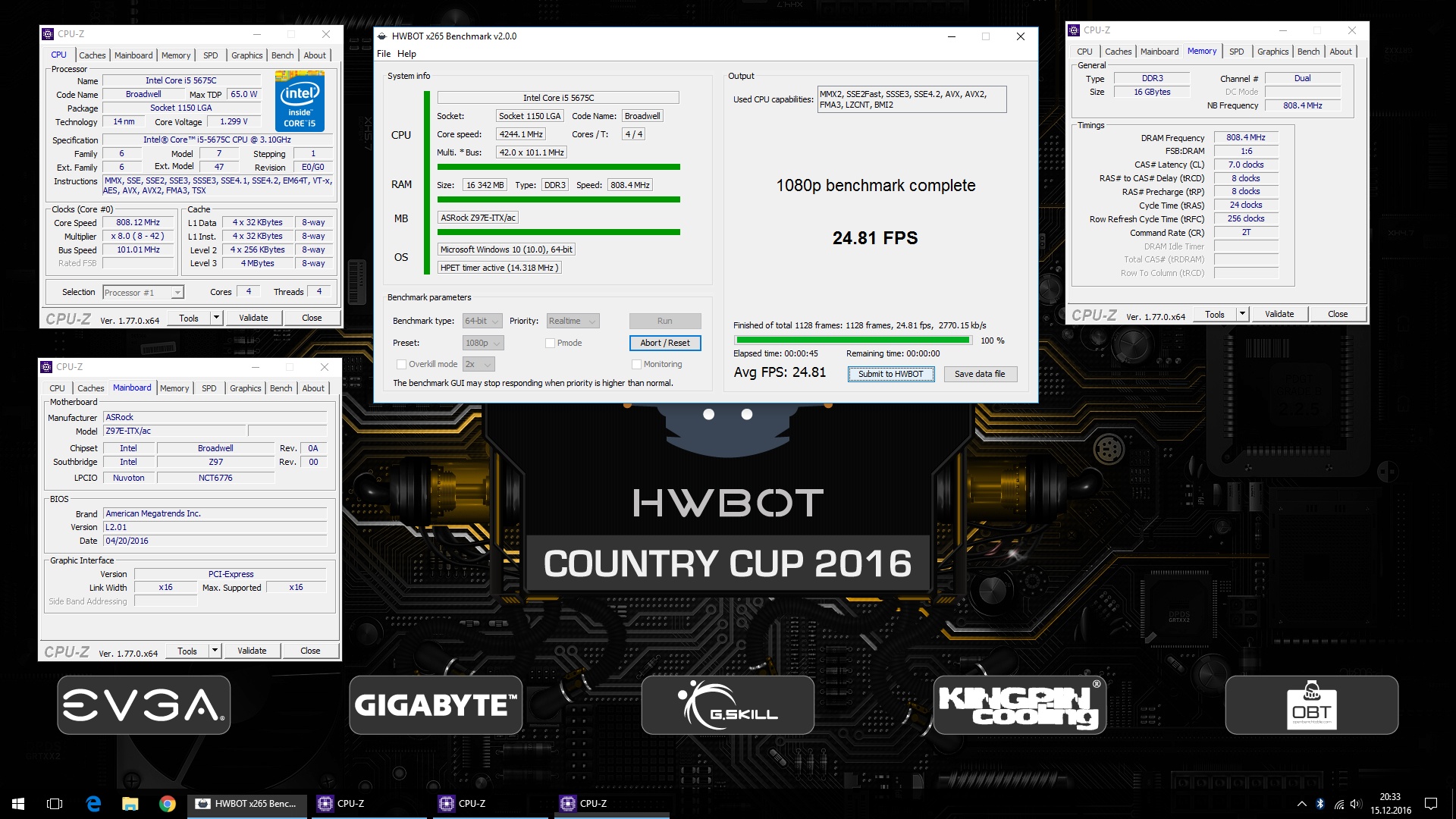
Task: Expand Tools arrow in CPU tab window
Action: (217, 318)
